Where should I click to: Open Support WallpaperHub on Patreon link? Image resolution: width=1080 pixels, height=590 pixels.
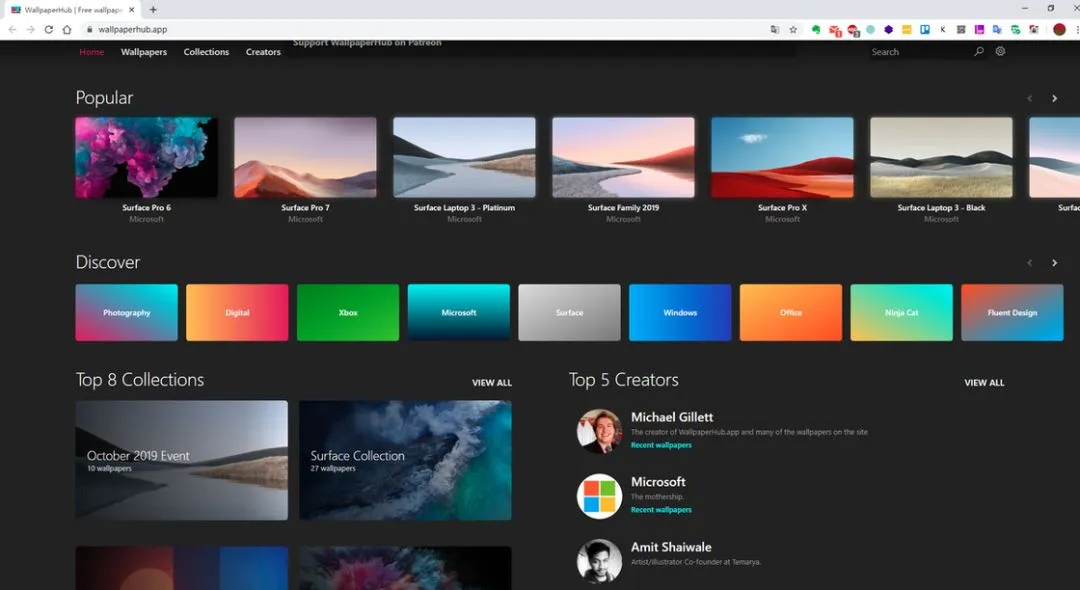coord(367,43)
